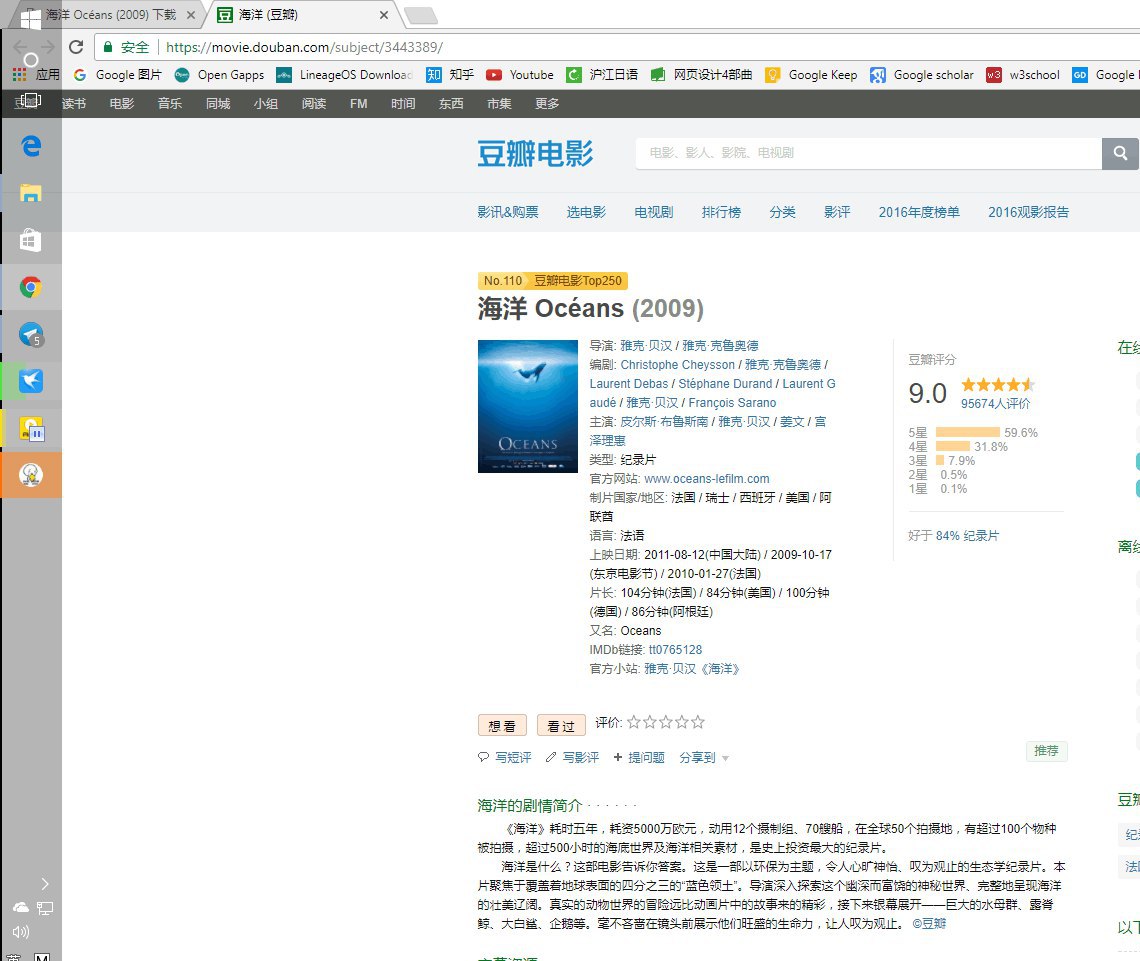Open File Explorer from the taskbar

pos(31,193)
